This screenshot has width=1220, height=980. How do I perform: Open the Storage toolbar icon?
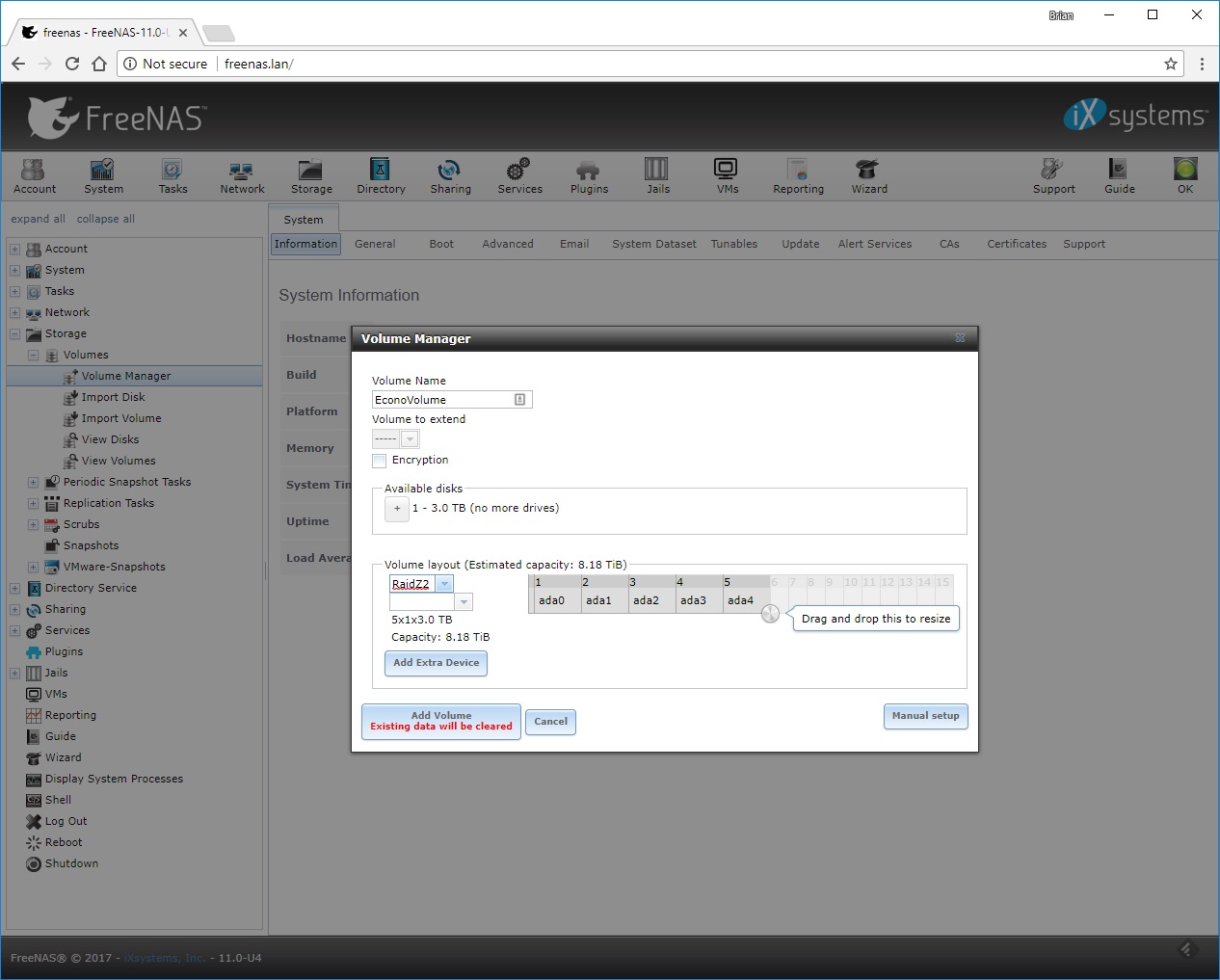(x=310, y=176)
